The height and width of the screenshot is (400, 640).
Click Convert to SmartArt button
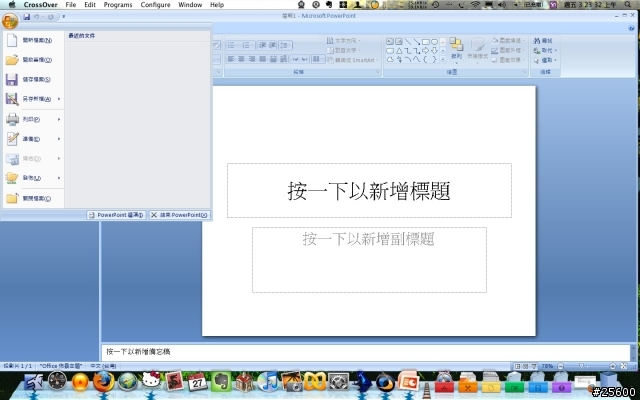tap(353, 60)
